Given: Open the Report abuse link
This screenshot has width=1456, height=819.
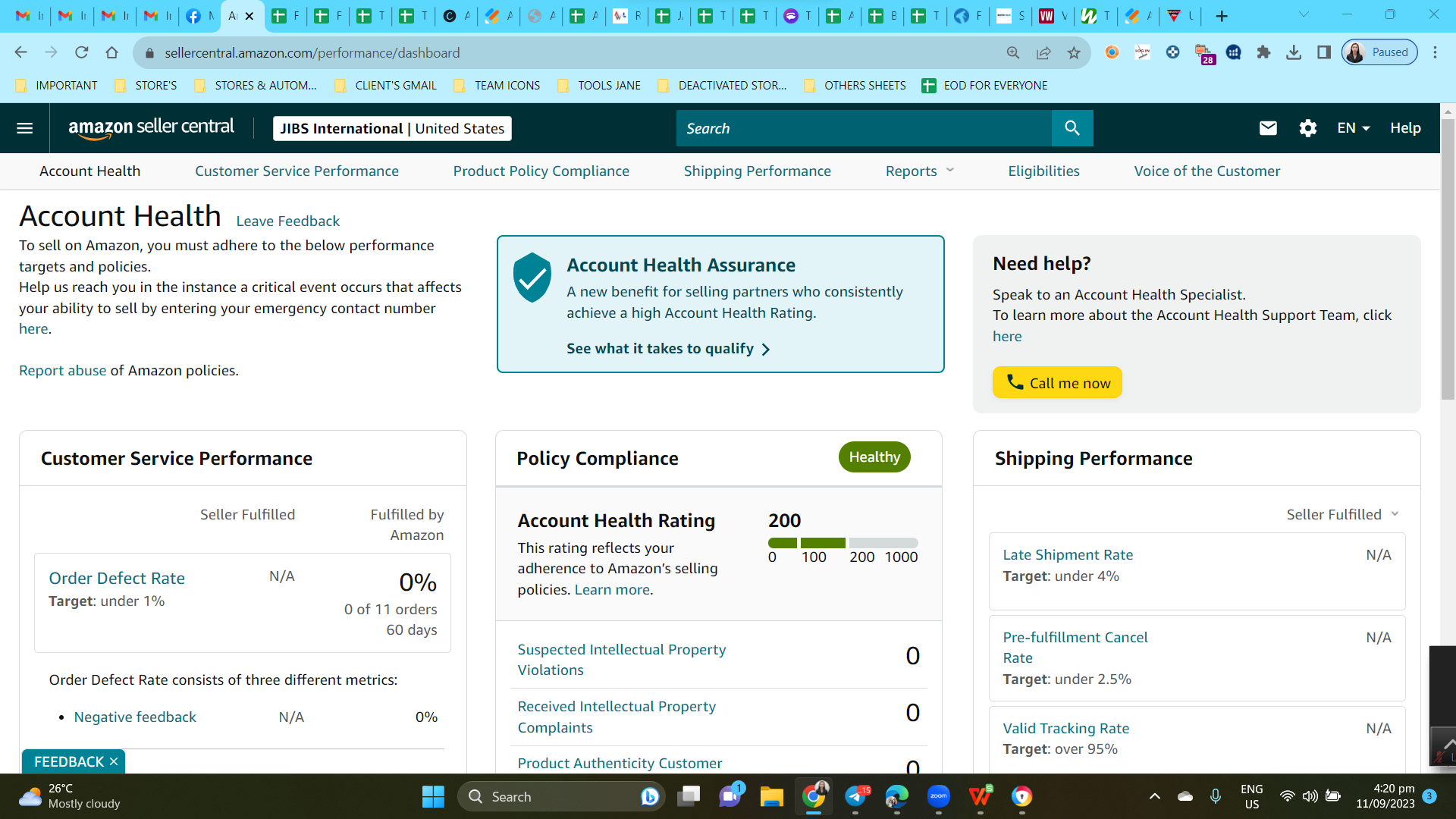Looking at the screenshot, I should [x=63, y=370].
